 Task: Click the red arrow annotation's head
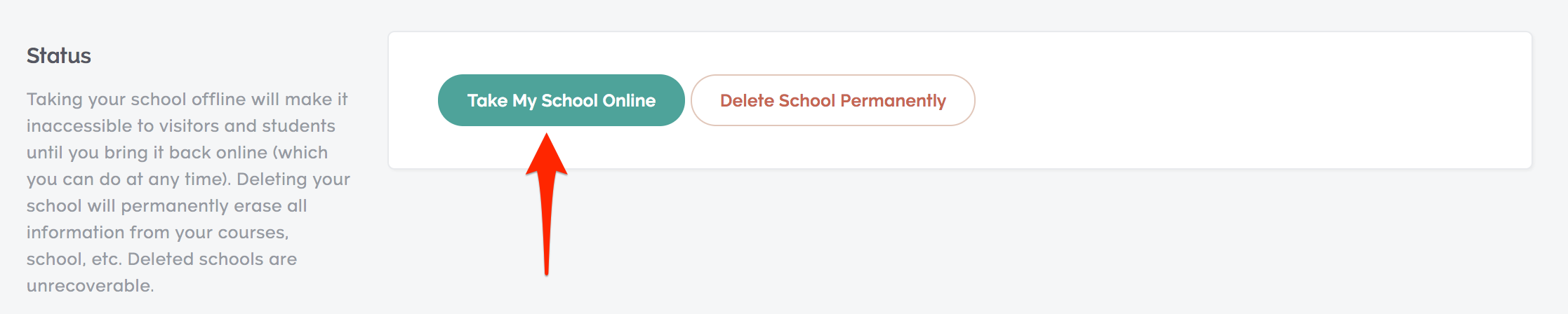pos(546,154)
